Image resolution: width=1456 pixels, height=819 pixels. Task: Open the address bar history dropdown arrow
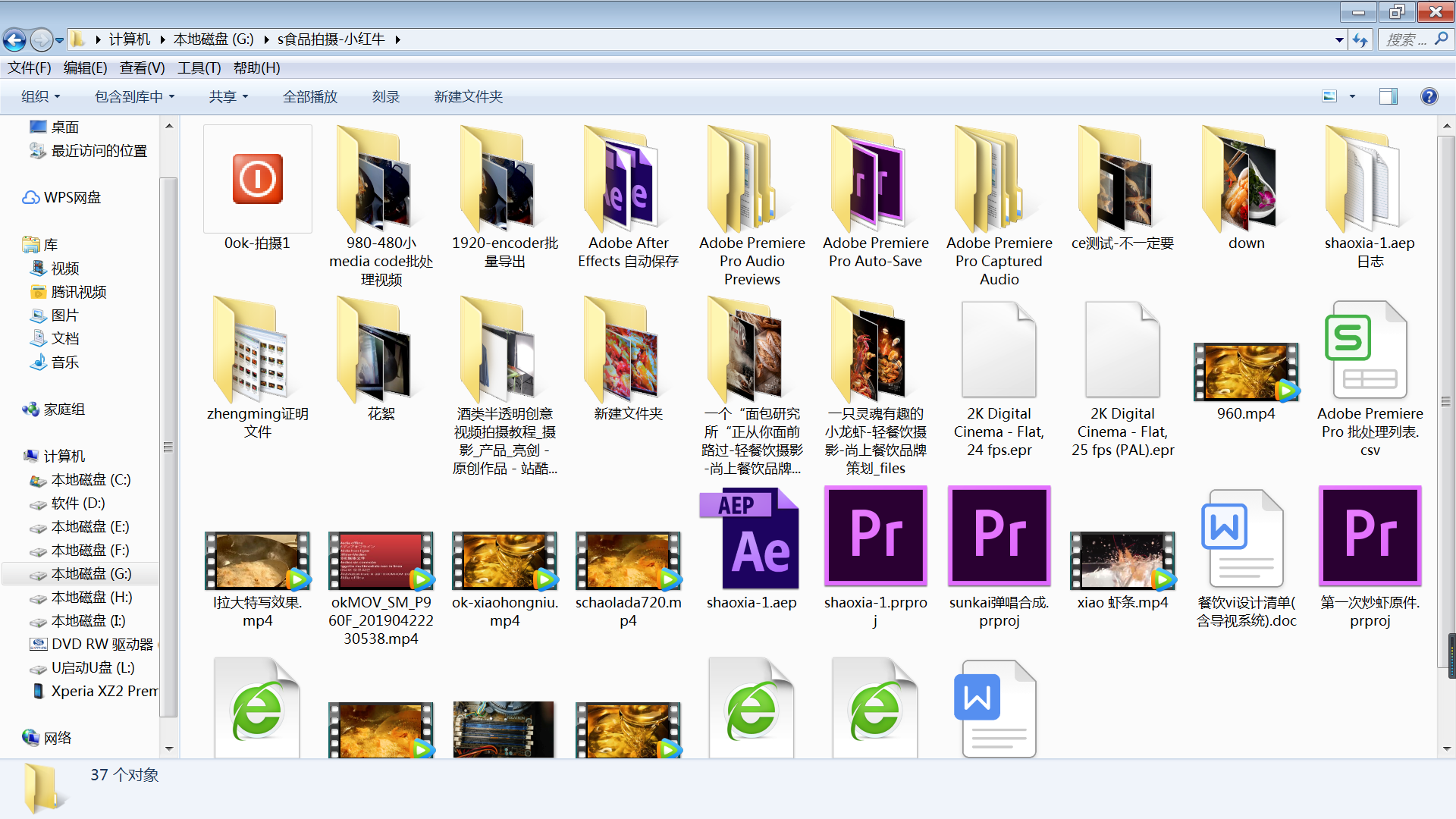pyautogui.click(x=1338, y=39)
